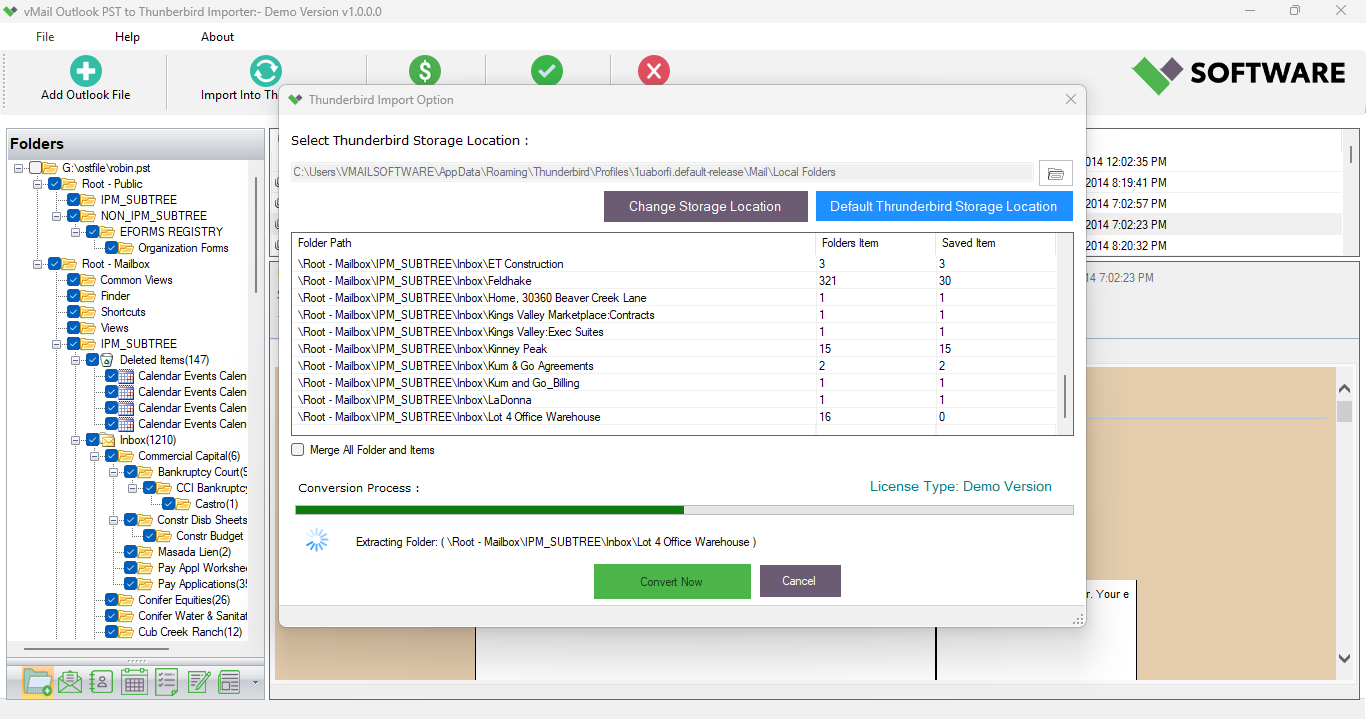Uncheck the Organization Forms folder

pyautogui.click(x=112, y=247)
